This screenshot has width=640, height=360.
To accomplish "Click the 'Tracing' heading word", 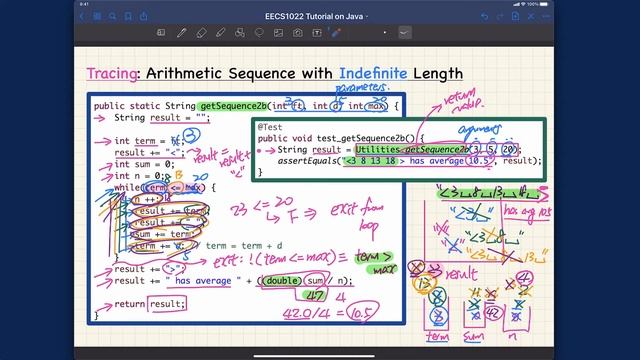I will point(112,73).
